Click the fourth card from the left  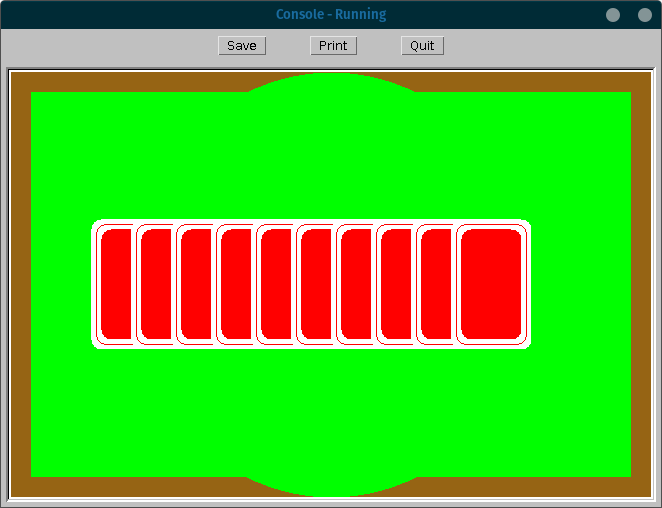tap(234, 285)
